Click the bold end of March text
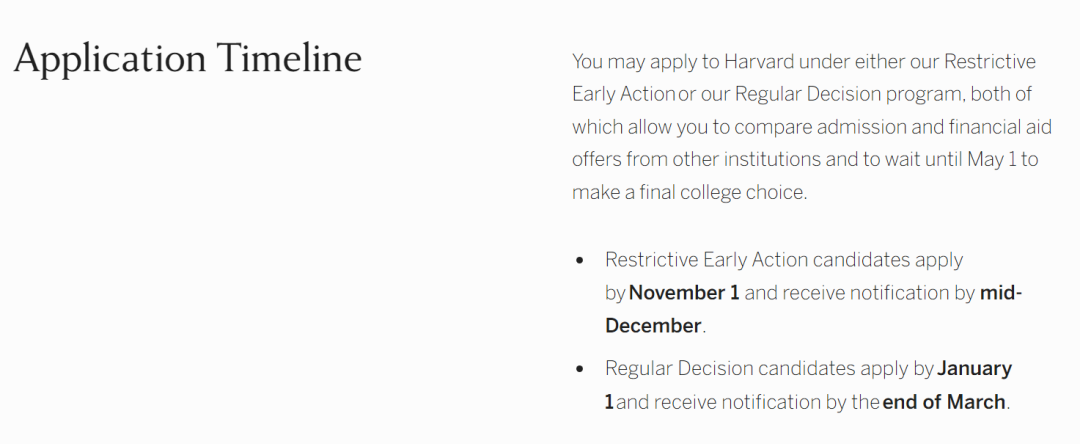The height and width of the screenshot is (444, 1080). 944,401
